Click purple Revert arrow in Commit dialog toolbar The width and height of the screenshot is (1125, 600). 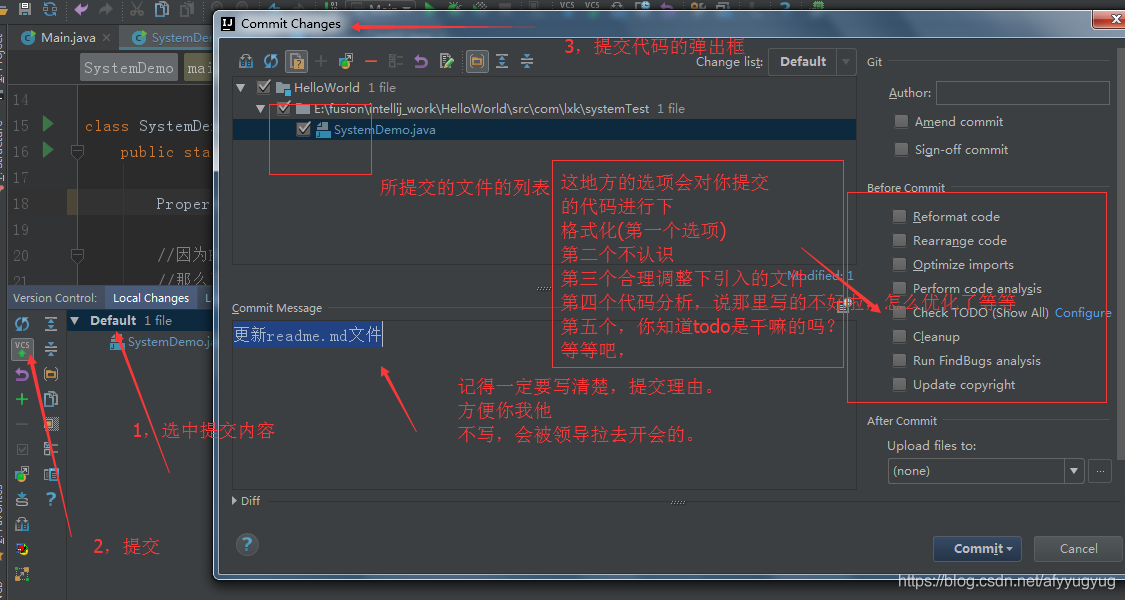click(x=421, y=61)
